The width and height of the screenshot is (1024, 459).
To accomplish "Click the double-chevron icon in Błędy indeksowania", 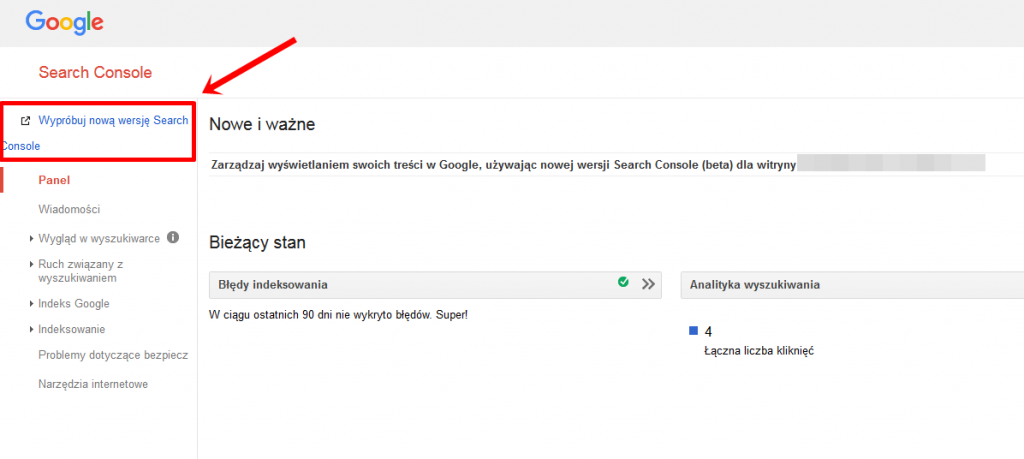I will [648, 284].
